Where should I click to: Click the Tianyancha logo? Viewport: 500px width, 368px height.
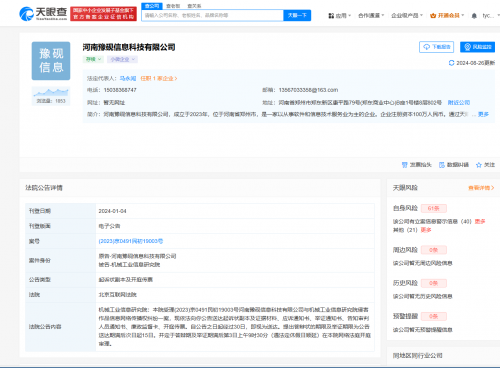pyautogui.click(x=43, y=13)
